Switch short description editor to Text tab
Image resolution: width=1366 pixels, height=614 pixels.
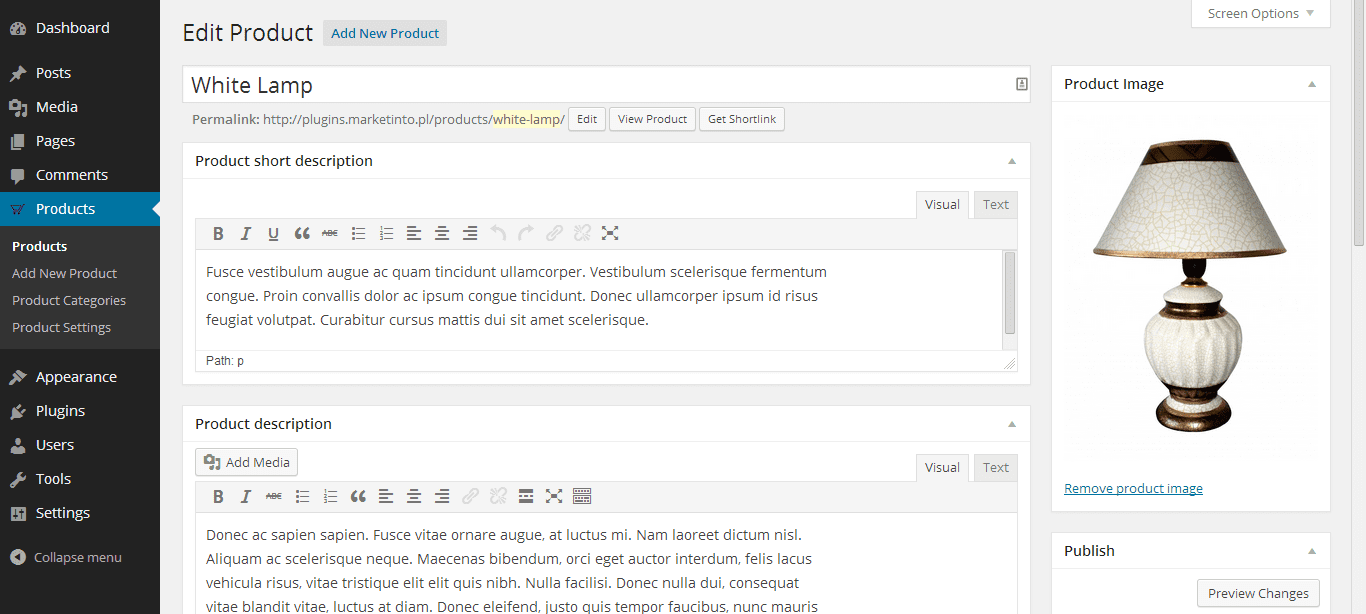click(x=996, y=205)
